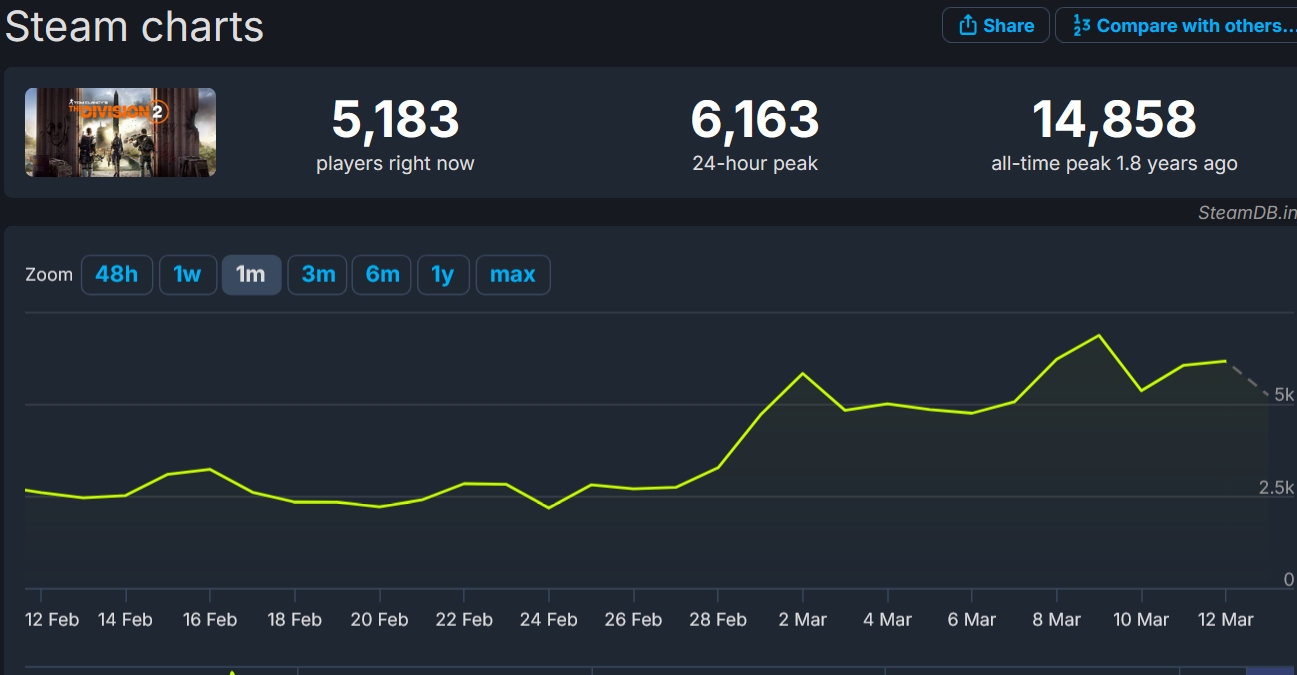The width and height of the screenshot is (1297, 675).
Task: Set chart zoom to 1w
Action: 188,274
